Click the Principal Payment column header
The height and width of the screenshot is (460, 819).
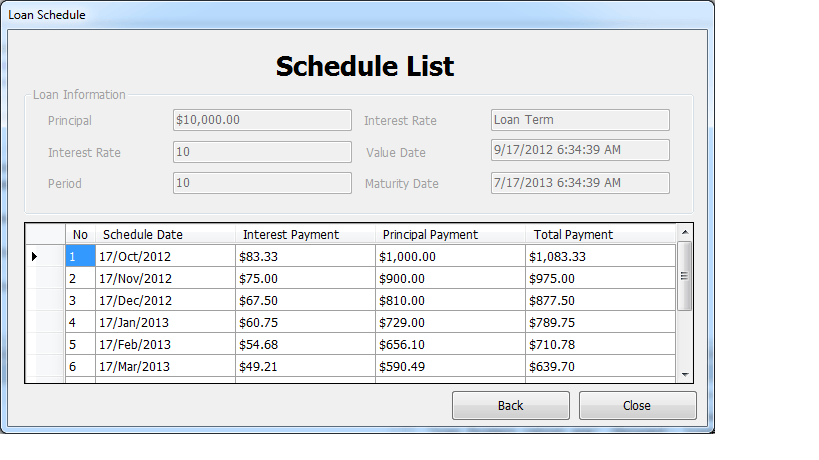pos(450,234)
